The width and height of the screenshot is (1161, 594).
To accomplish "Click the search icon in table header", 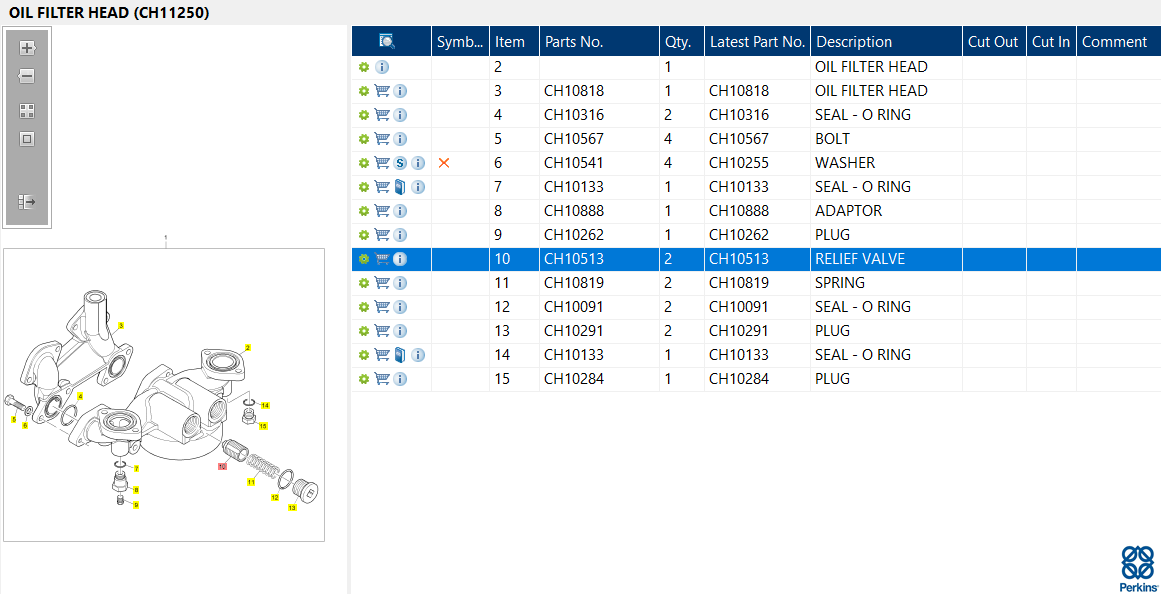I will tap(387, 41).
